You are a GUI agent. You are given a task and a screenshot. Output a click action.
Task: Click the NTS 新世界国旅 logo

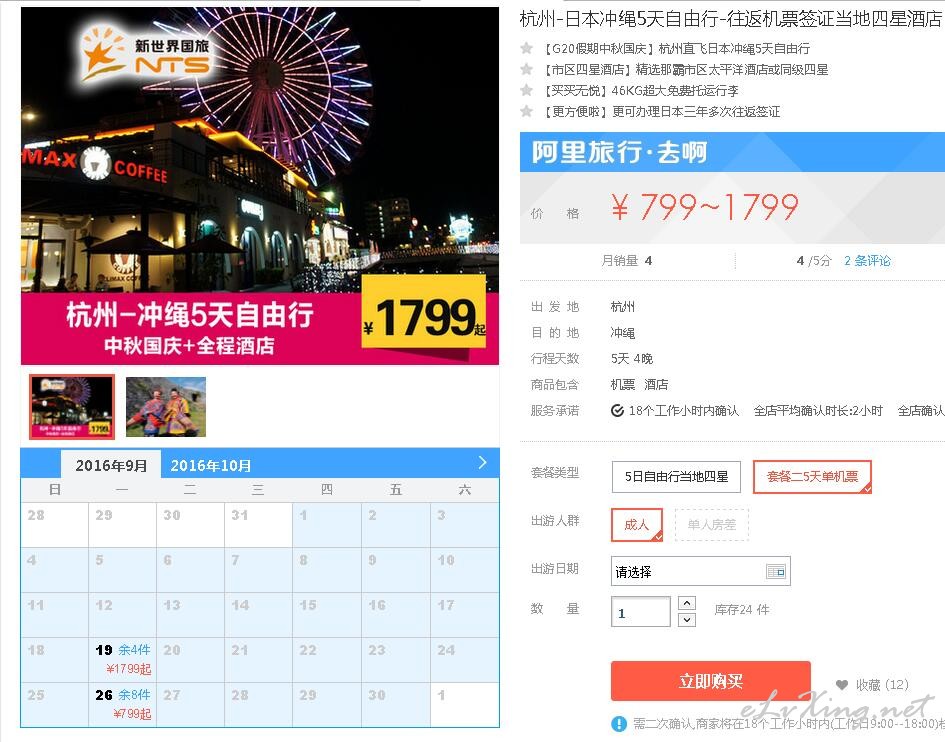point(146,55)
